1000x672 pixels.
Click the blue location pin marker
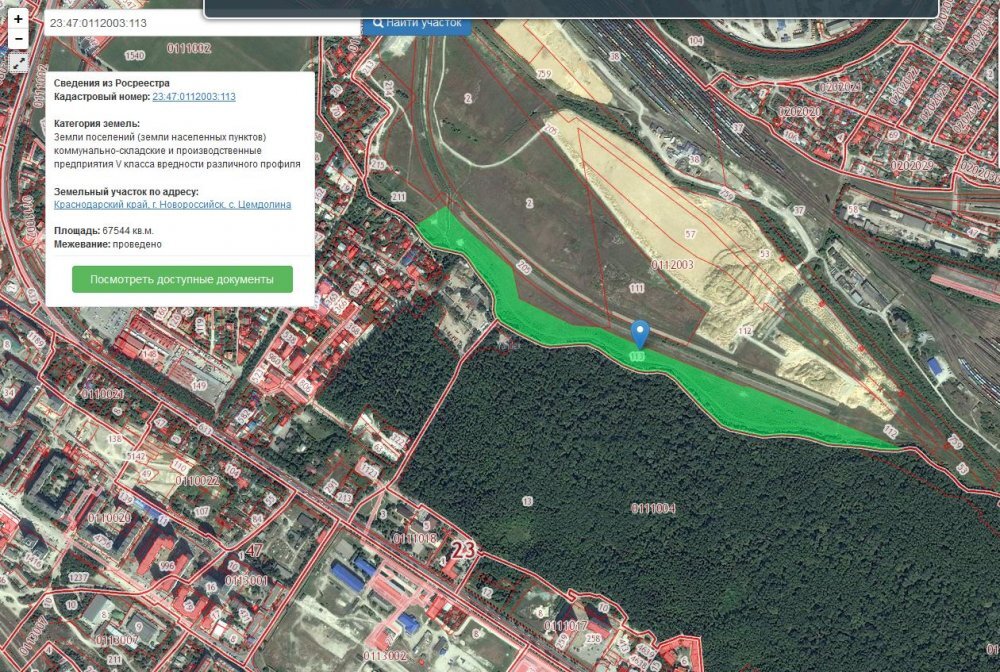point(640,335)
